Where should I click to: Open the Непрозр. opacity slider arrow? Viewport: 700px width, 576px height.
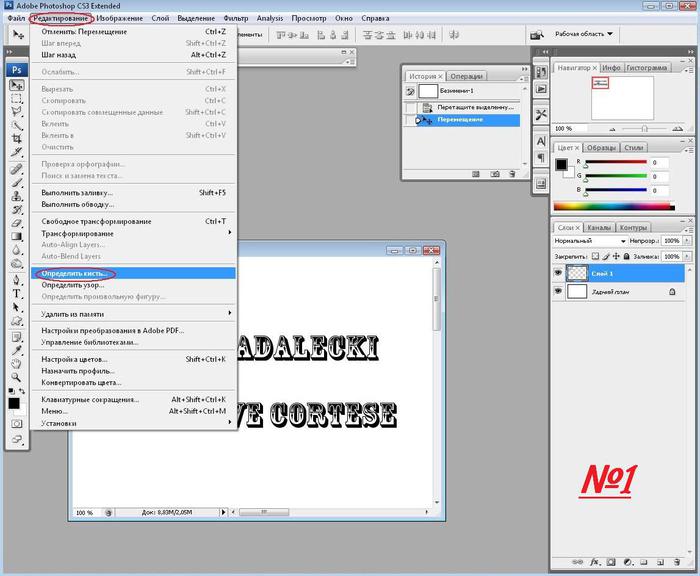[687, 241]
